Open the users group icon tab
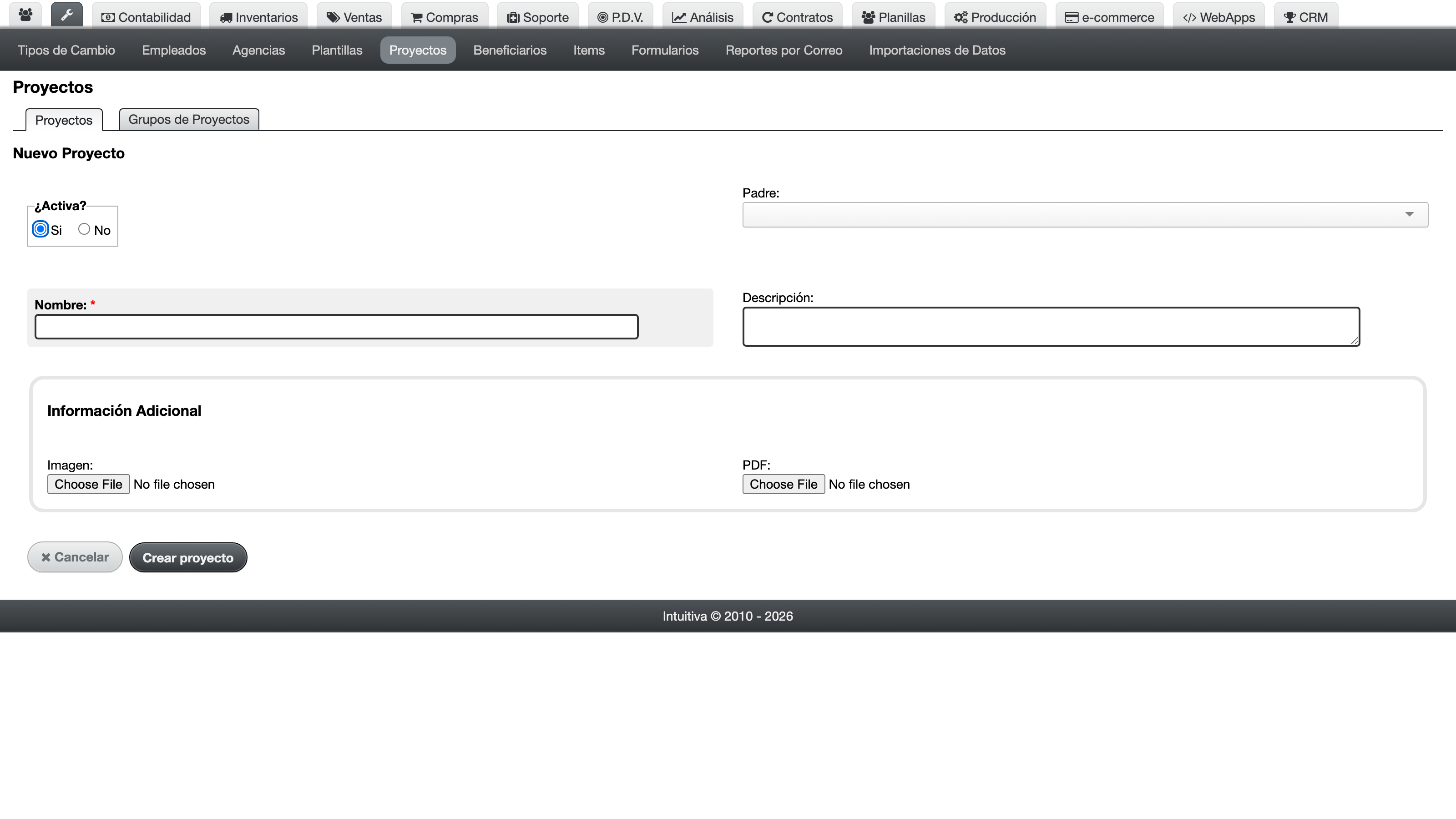This screenshot has height=819, width=1456. [x=25, y=15]
